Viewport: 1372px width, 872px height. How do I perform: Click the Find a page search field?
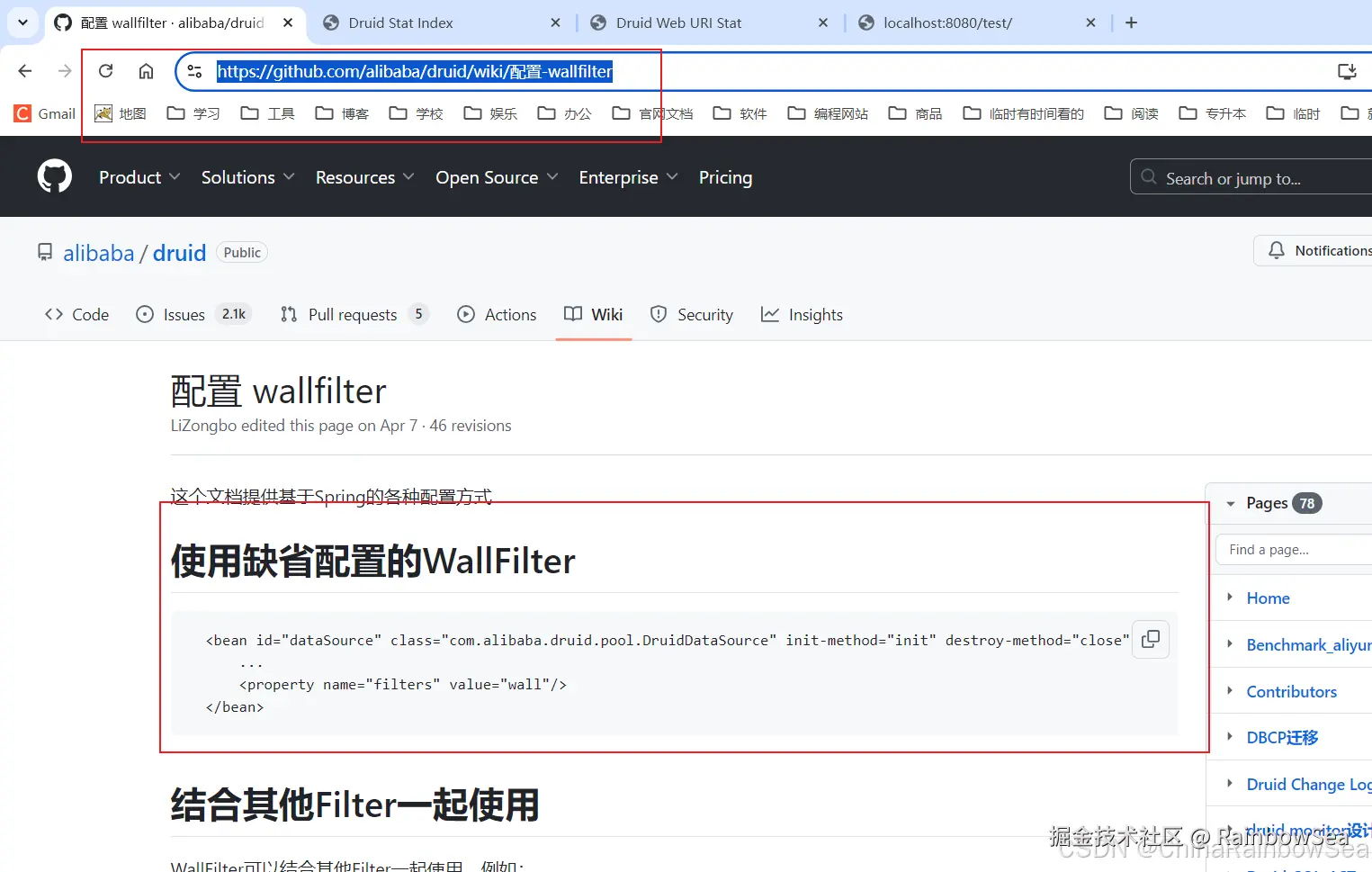click(1293, 549)
